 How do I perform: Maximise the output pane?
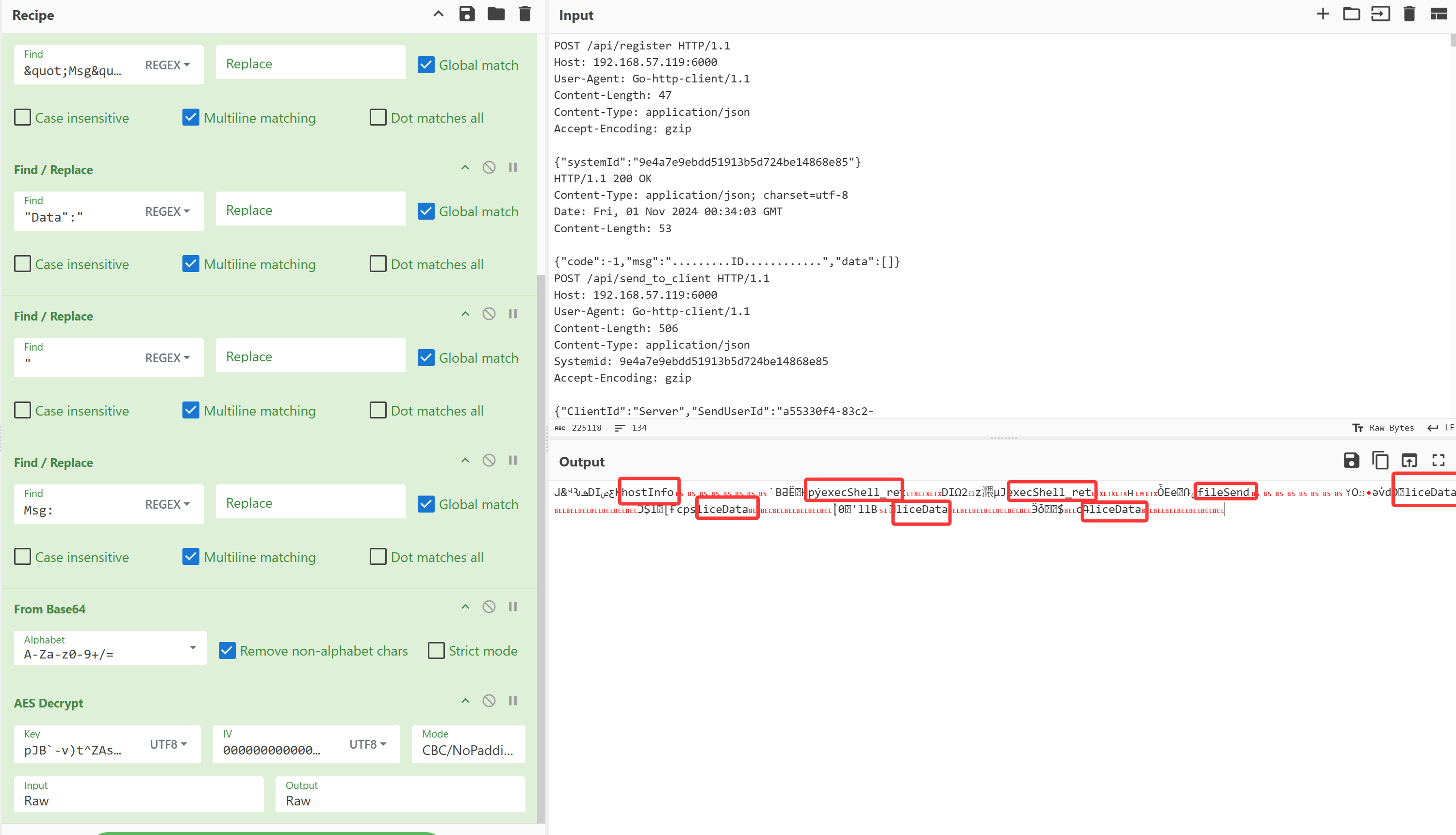pyautogui.click(x=1438, y=461)
